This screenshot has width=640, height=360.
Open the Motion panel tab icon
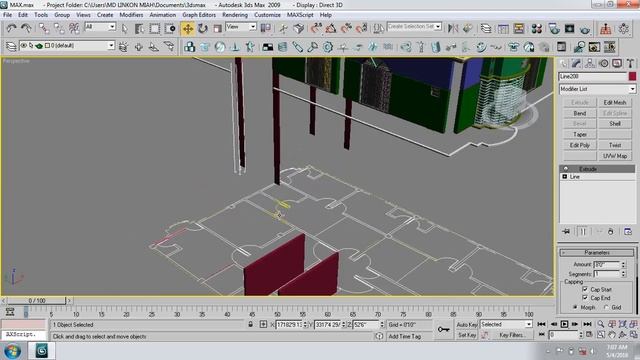604,63
